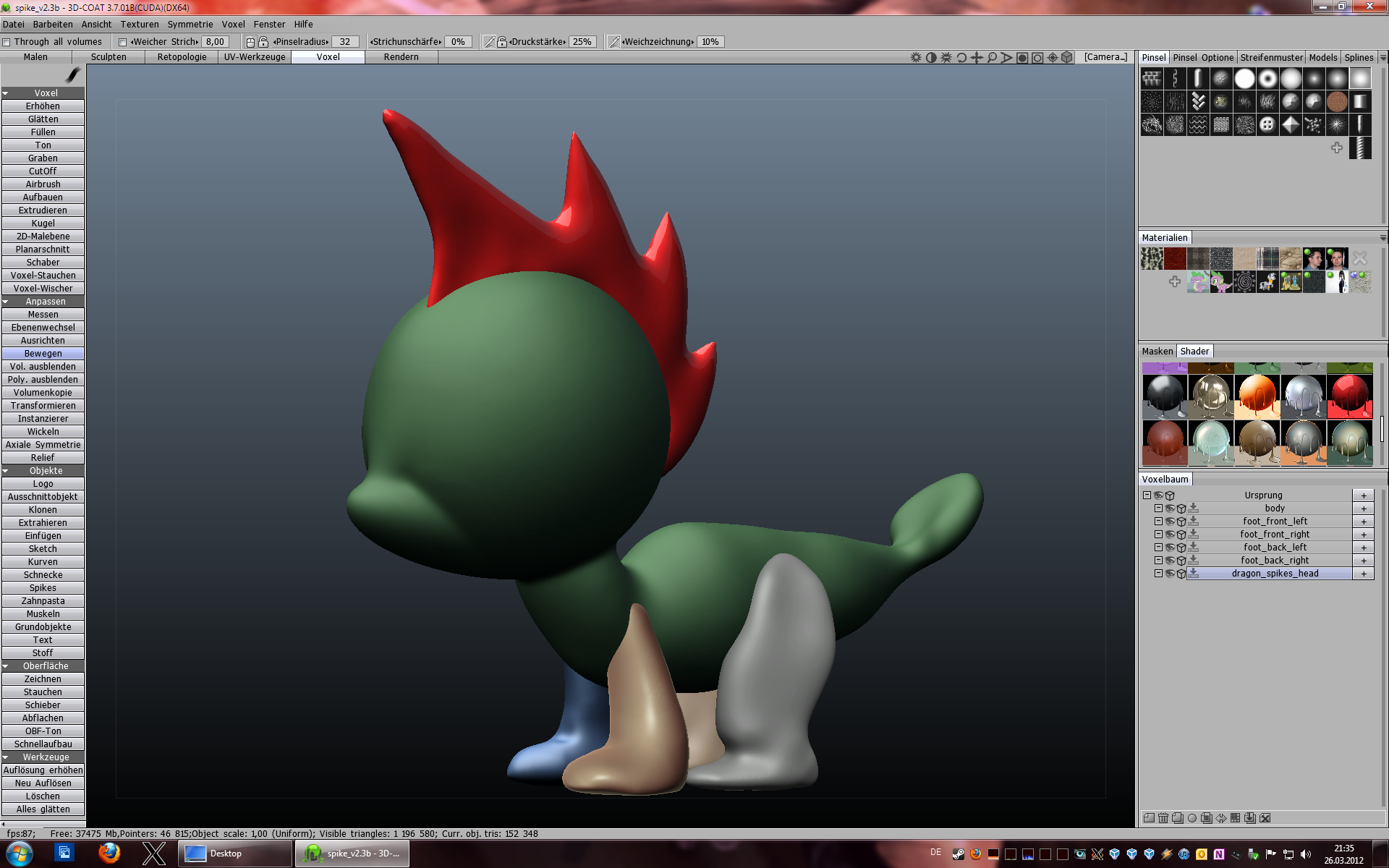Collapse the Ursprung tree node
The image size is (1389, 868).
(x=1147, y=495)
